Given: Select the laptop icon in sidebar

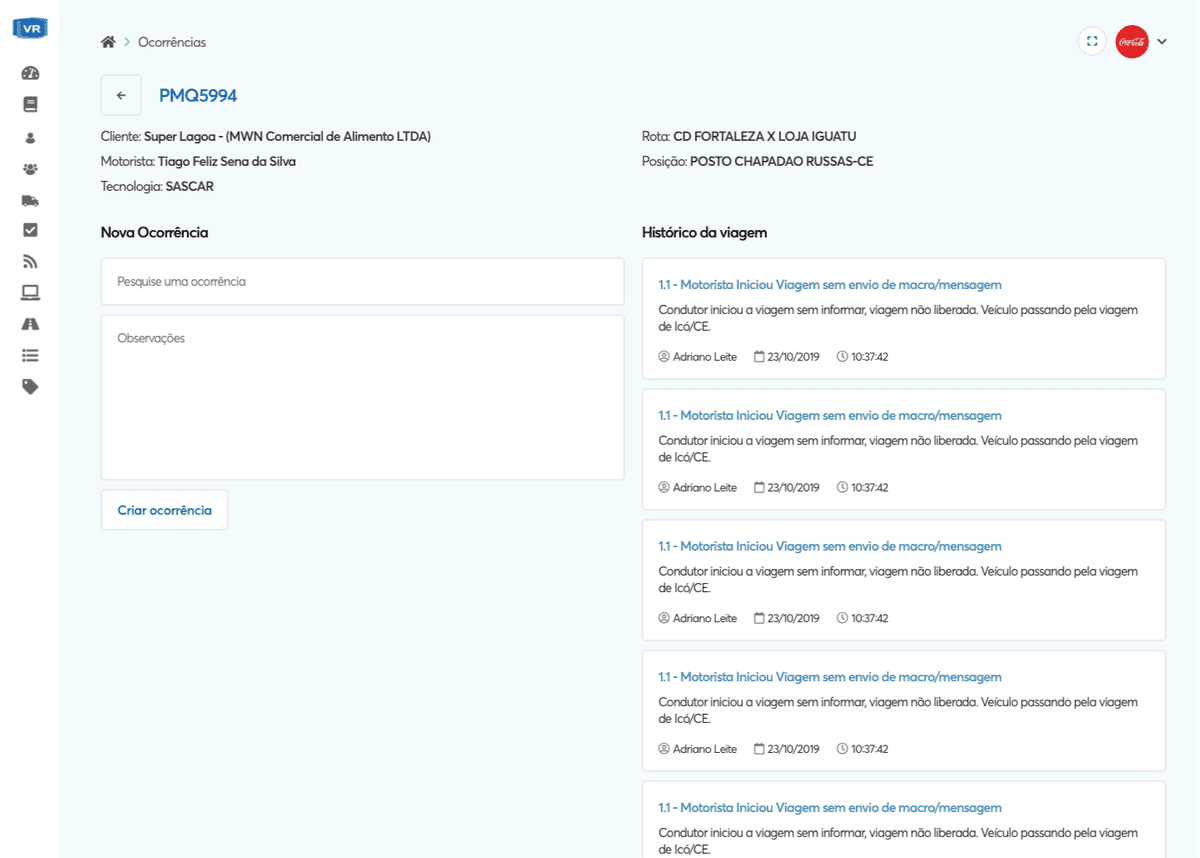Looking at the screenshot, I should pos(30,293).
